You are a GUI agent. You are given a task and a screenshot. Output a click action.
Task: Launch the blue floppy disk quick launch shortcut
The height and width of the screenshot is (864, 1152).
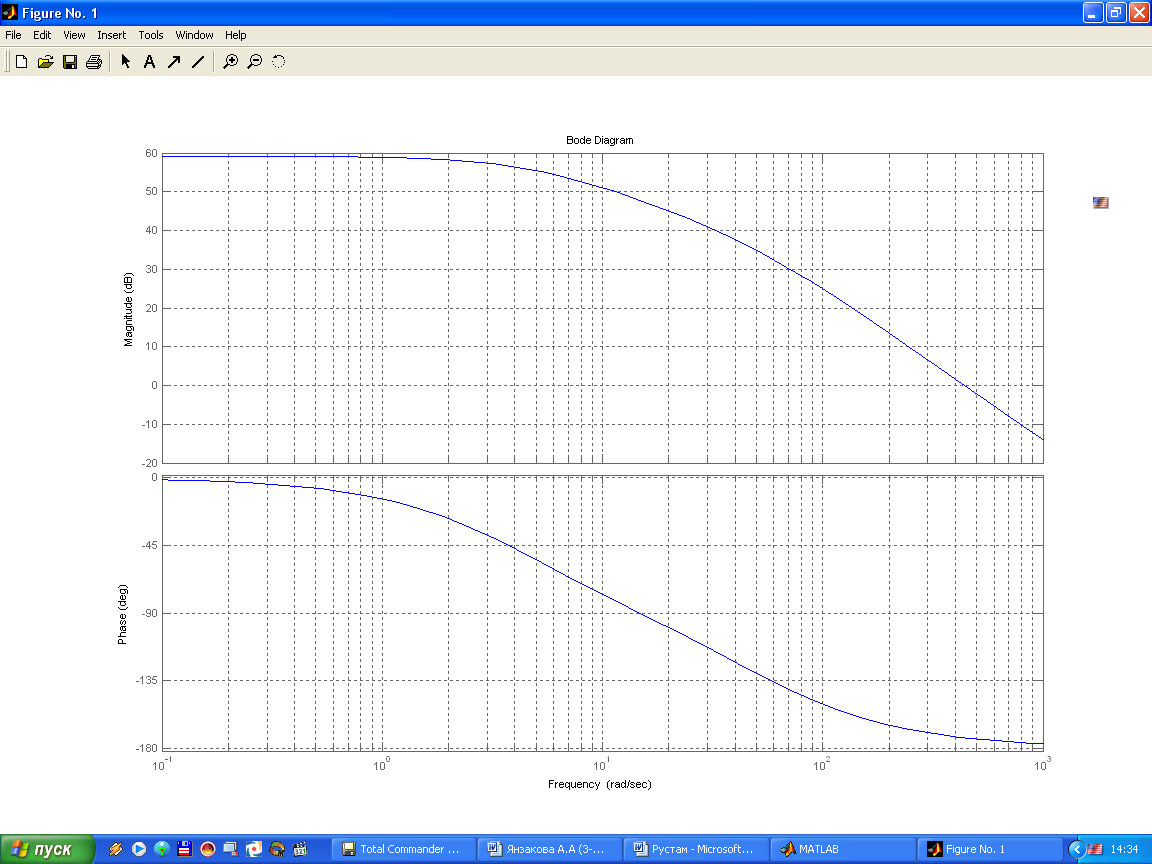point(184,849)
